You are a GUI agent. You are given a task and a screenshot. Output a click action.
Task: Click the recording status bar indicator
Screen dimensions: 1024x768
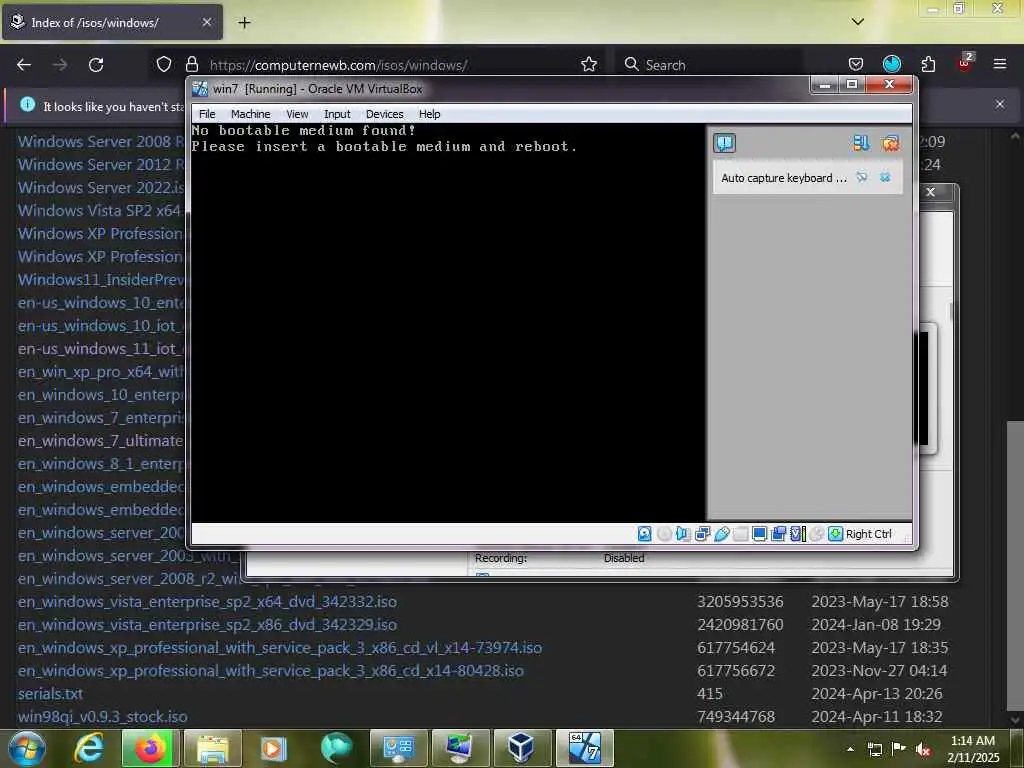[x=778, y=534]
